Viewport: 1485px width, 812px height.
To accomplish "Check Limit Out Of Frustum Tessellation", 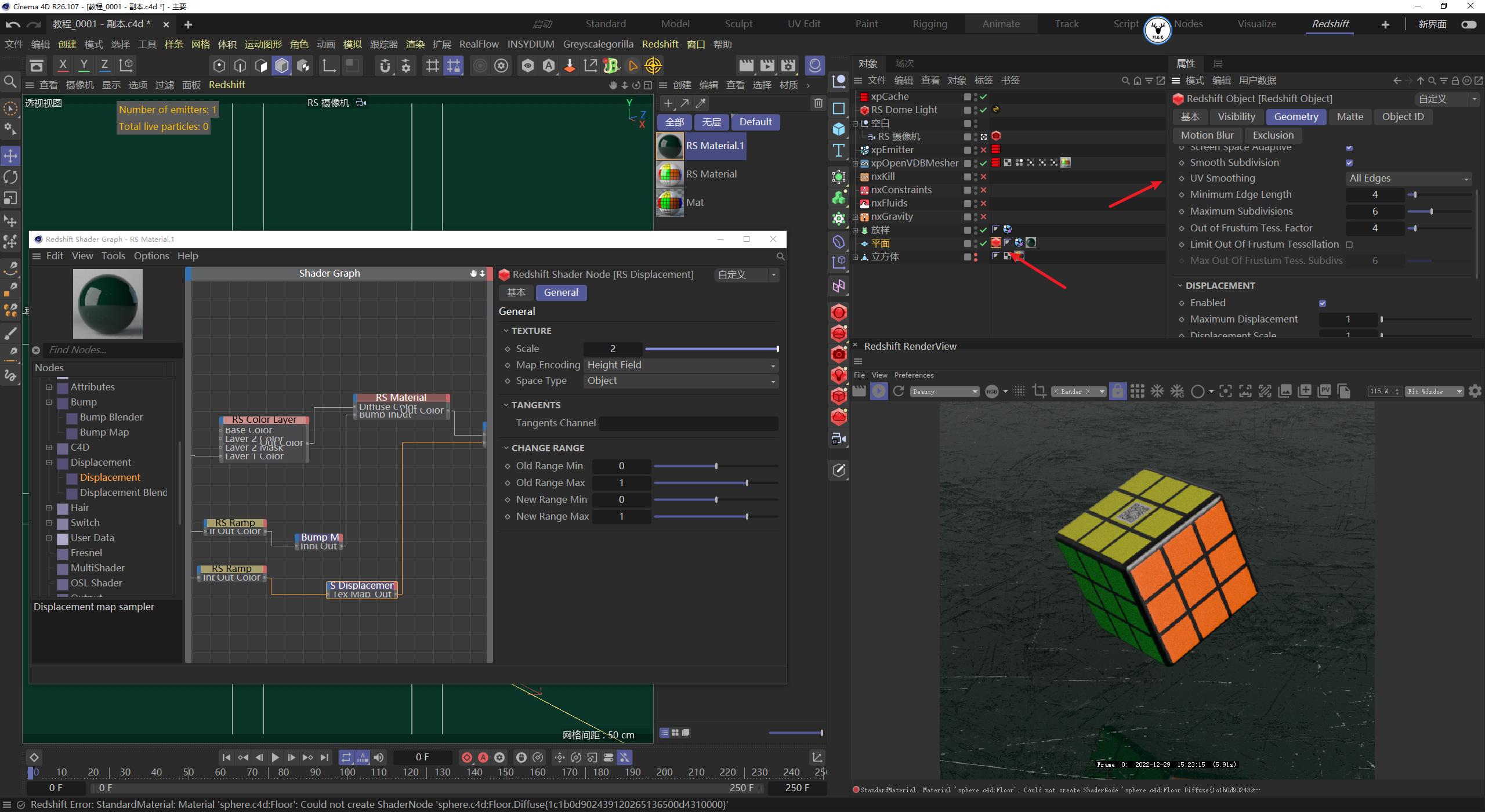I will click(x=1350, y=244).
